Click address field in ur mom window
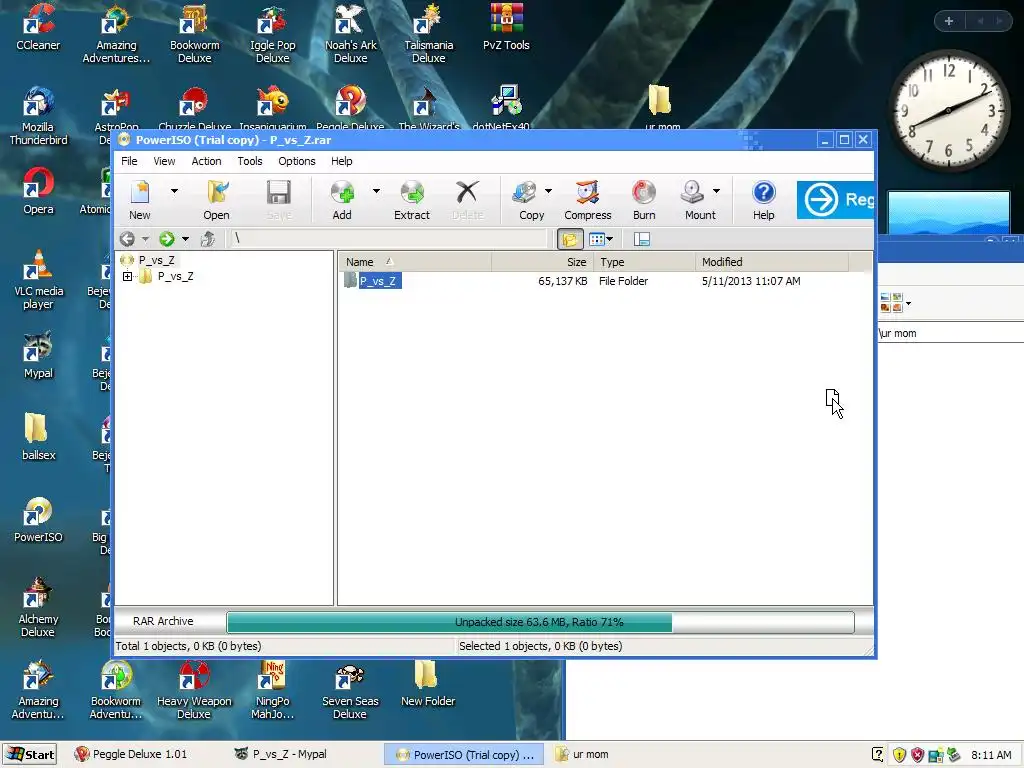This screenshot has width=1024, height=768. [951, 333]
